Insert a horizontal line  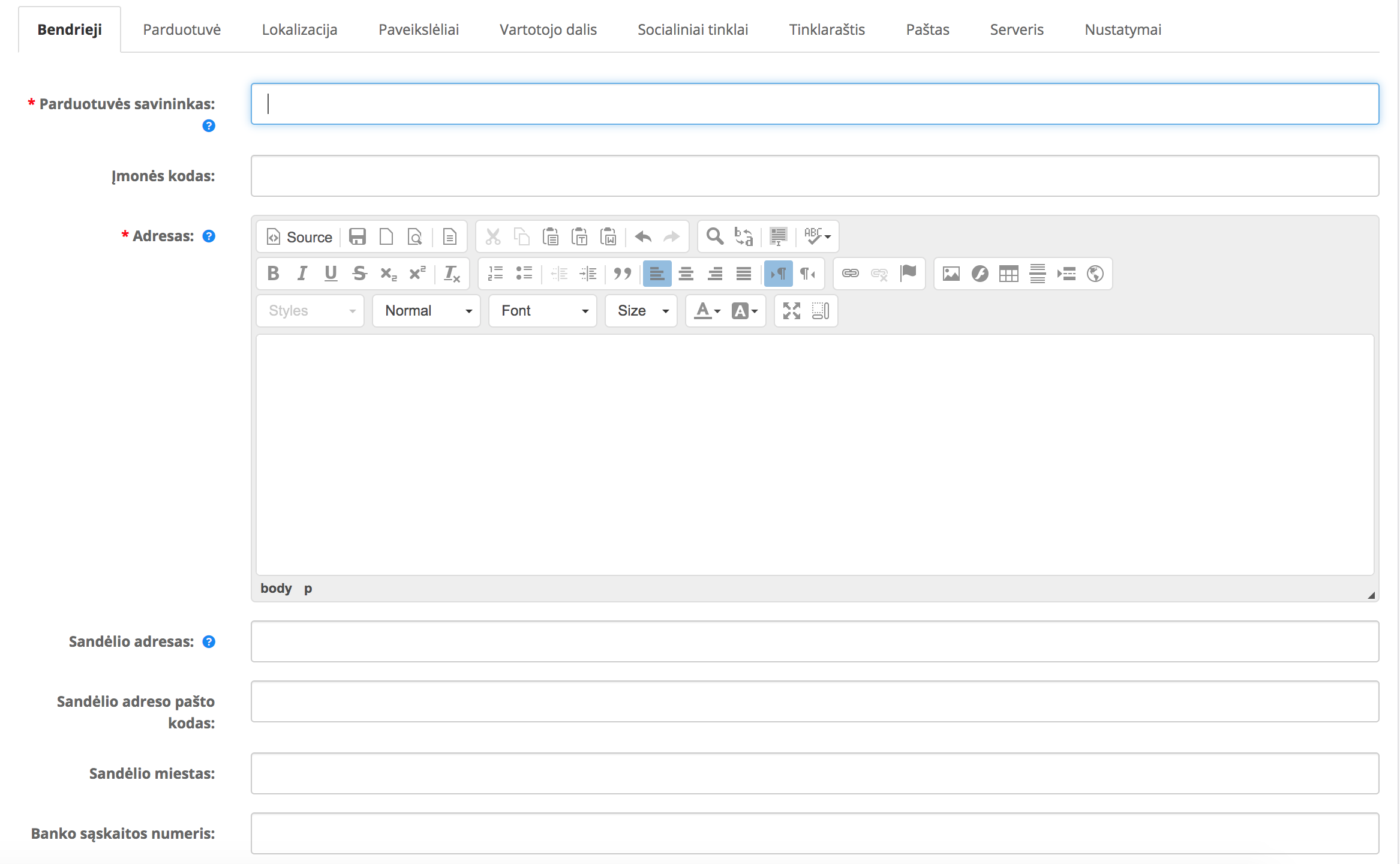1038,274
